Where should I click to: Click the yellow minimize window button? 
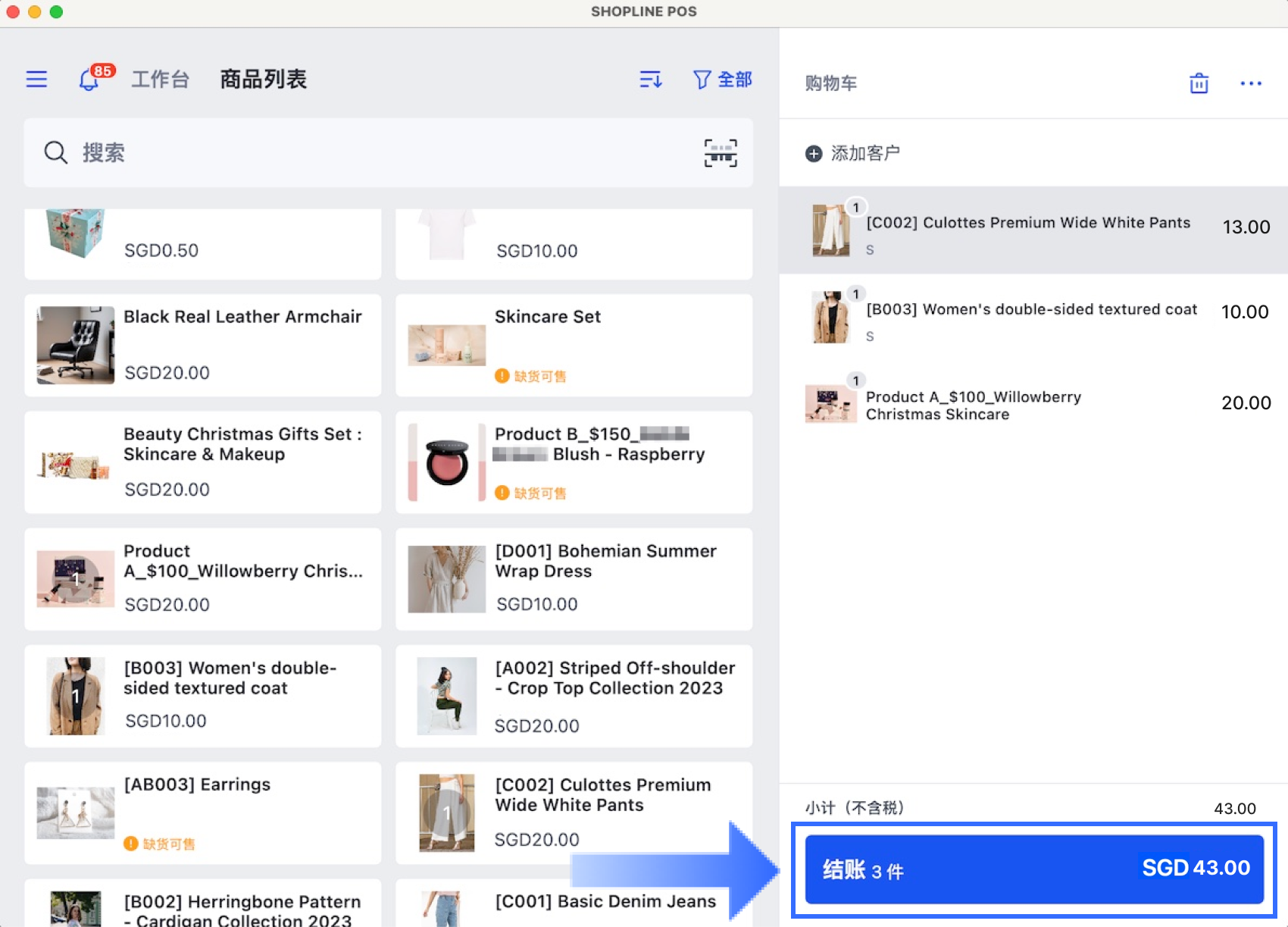[34, 11]
